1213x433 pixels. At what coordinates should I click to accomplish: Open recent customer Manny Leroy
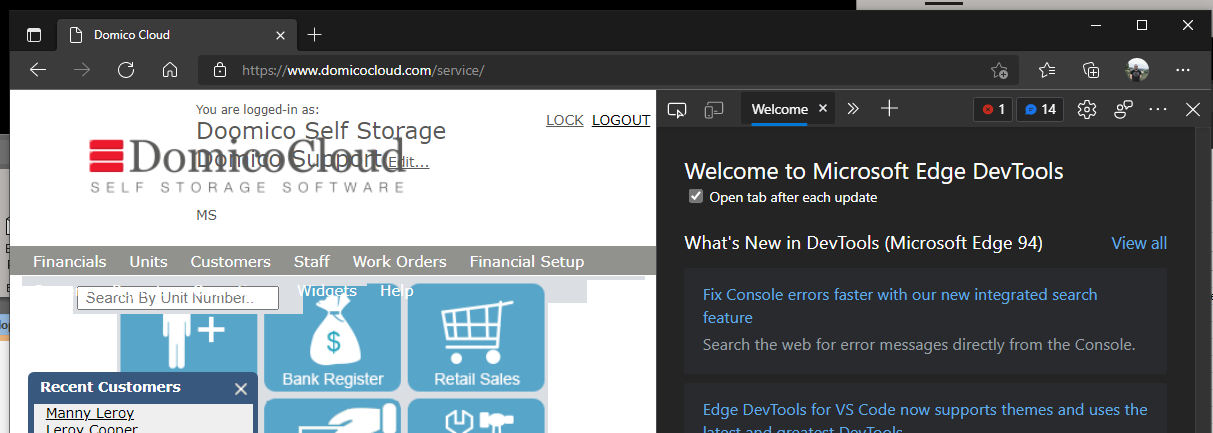(x=90, y=413)
